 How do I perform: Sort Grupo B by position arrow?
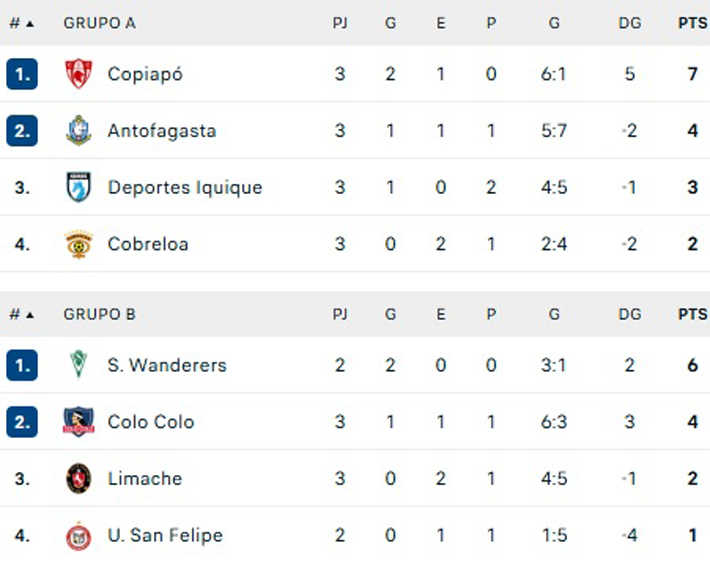pyautogui.click(x=30, y=315)
